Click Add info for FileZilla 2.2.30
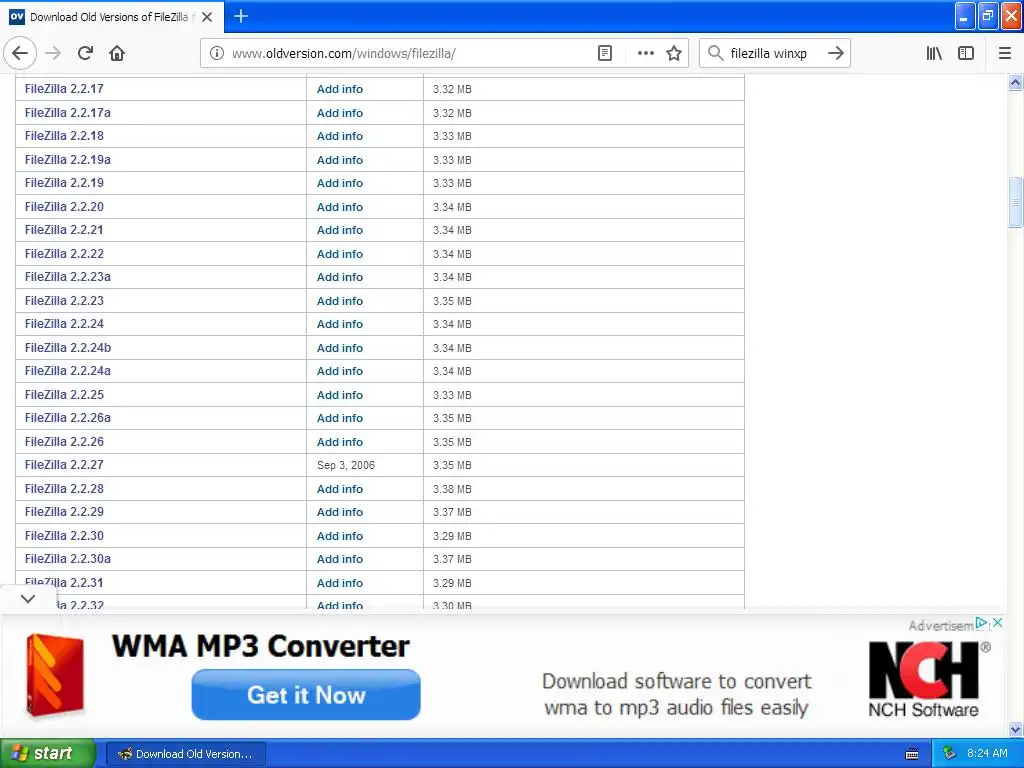Viewport: 1024px width, 768px height. 340,536
